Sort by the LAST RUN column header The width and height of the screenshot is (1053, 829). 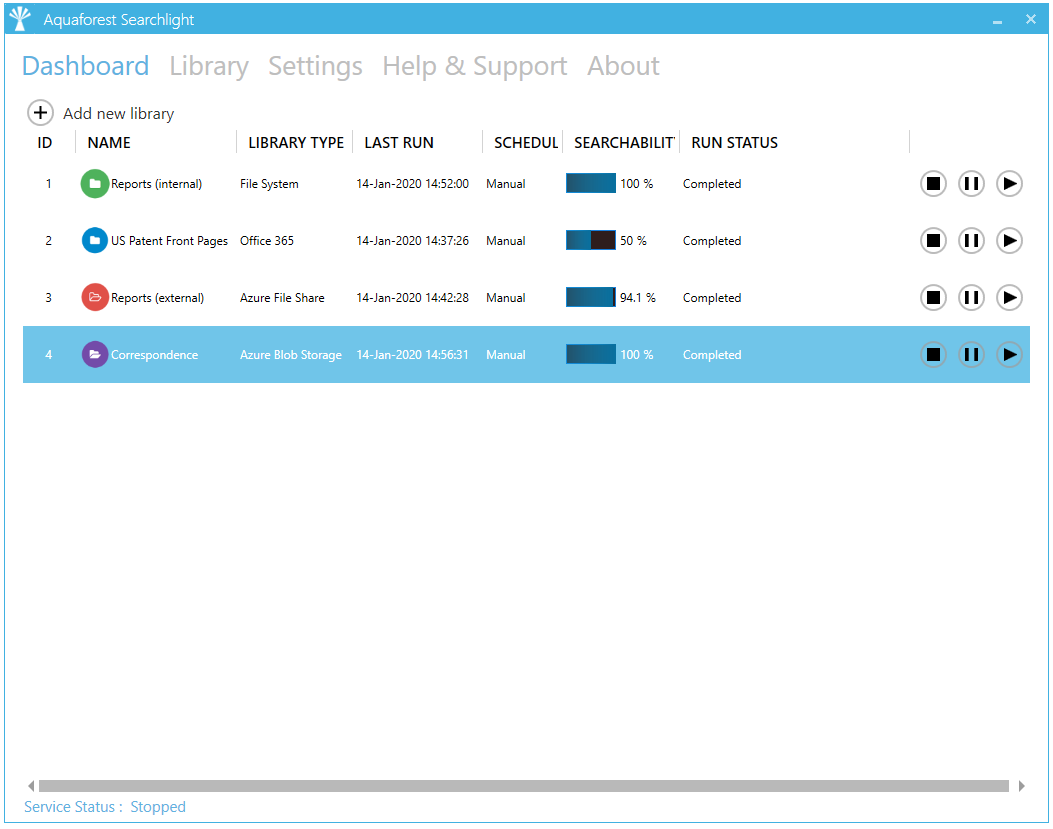(x=399, y=143)
